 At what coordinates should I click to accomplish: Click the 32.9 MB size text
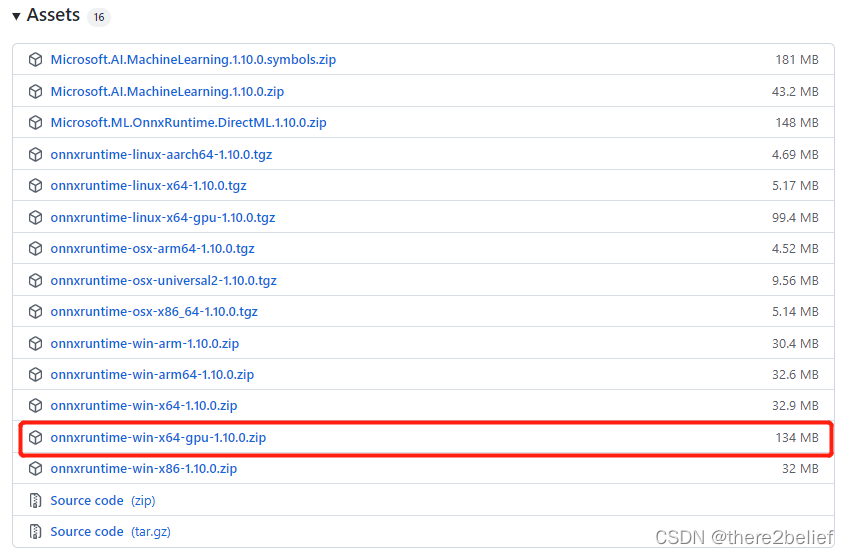tap(795, 406)
